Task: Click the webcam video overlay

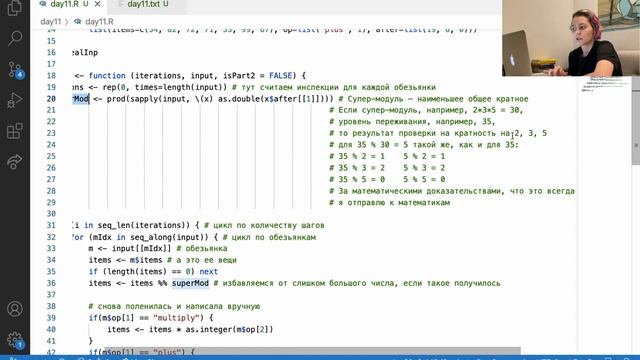Action: pos(571,38)
